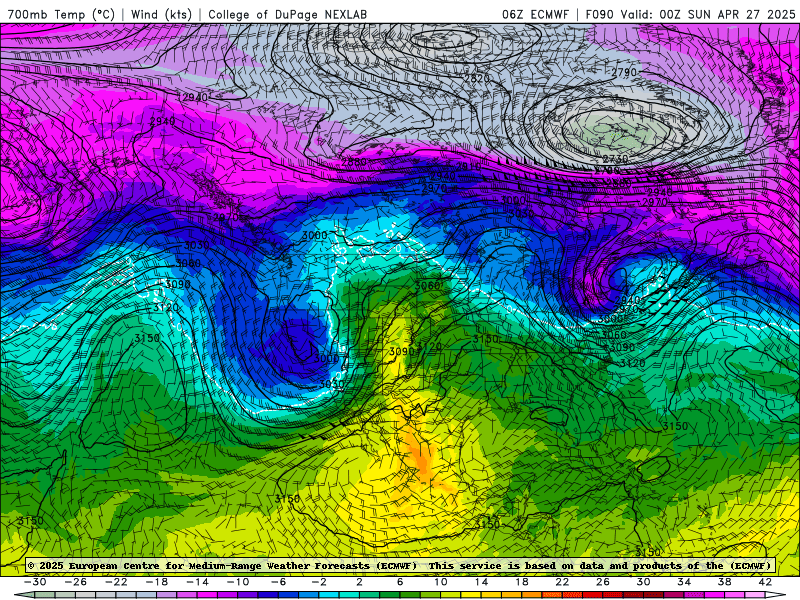Screen dimensions: 800x600
Task: Click the 34 color scale label
Action: pos(684,582)
